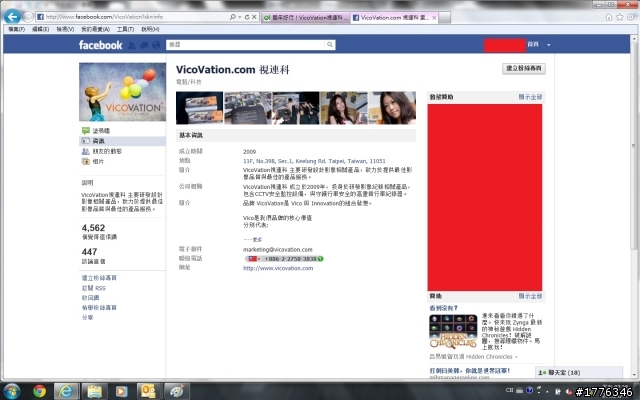
Task: Click the magnifier search icon in address bar
Action: tap(233, 17)
